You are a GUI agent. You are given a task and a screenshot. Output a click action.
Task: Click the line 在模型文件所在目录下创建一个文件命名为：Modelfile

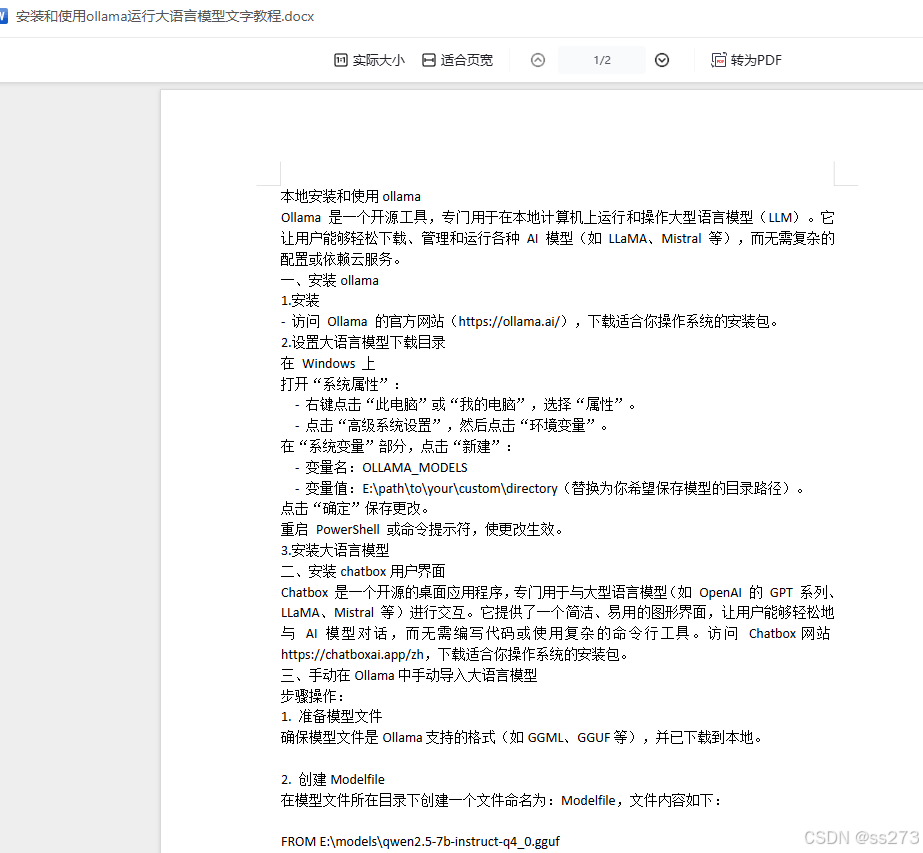[502, 801]
